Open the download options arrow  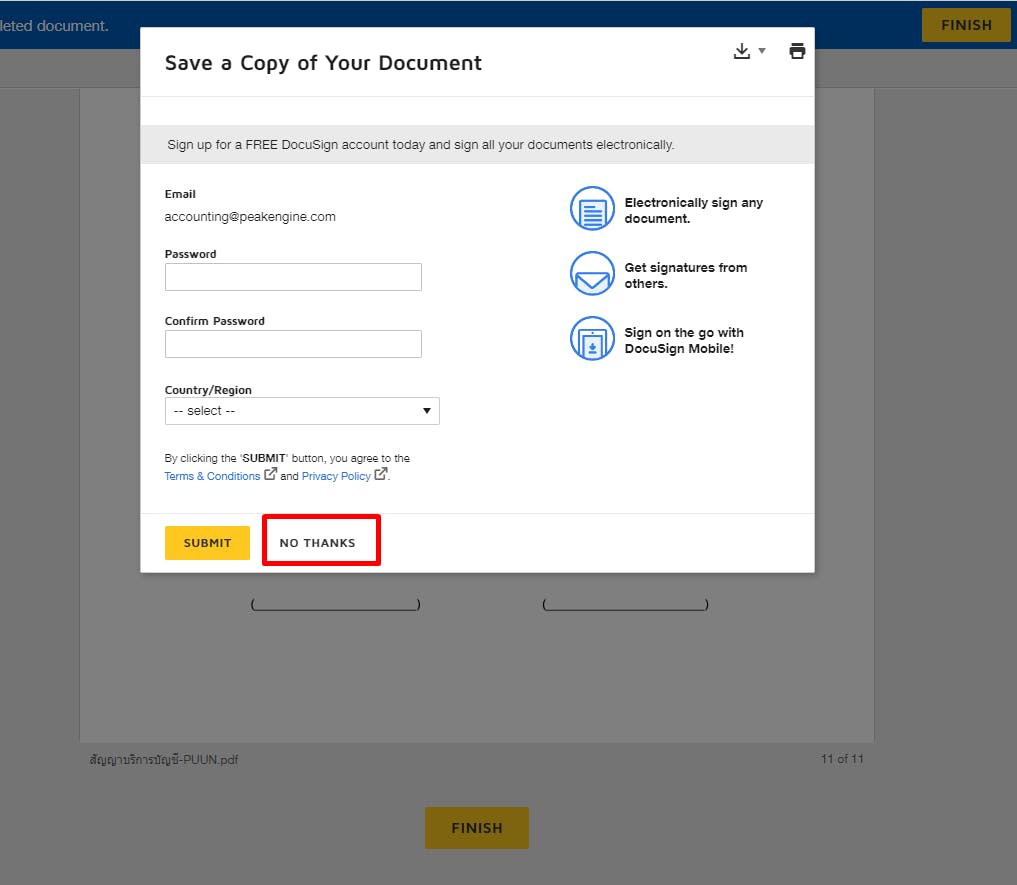[762, 51]
